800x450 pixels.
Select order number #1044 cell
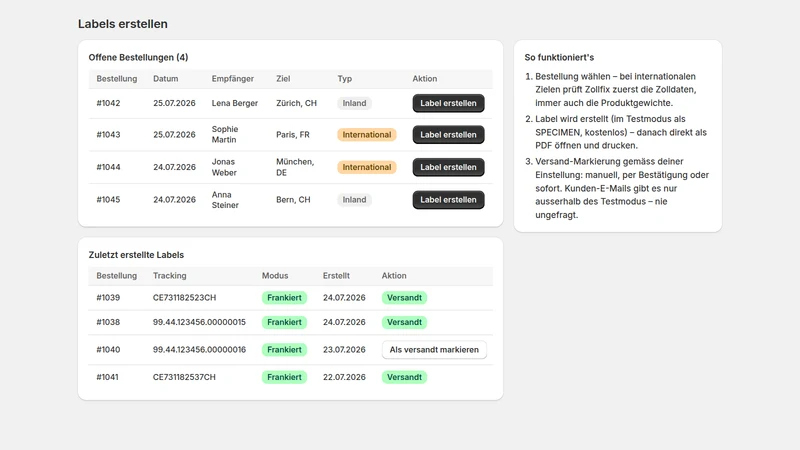tap(108, 167)
